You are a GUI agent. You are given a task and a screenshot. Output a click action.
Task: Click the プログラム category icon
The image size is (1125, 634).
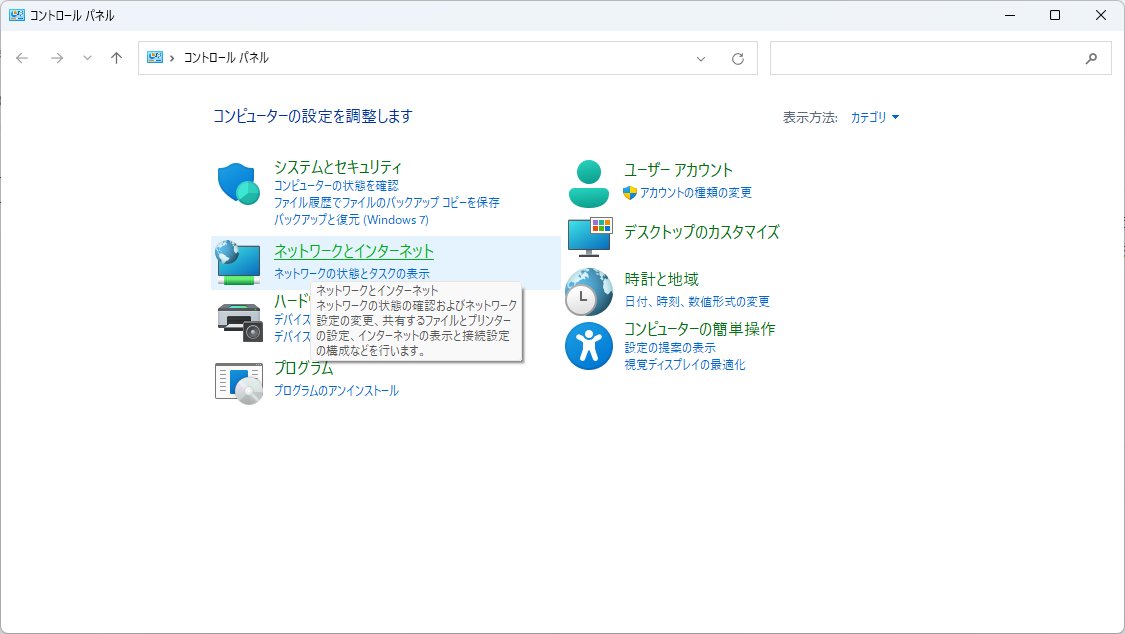237,382
